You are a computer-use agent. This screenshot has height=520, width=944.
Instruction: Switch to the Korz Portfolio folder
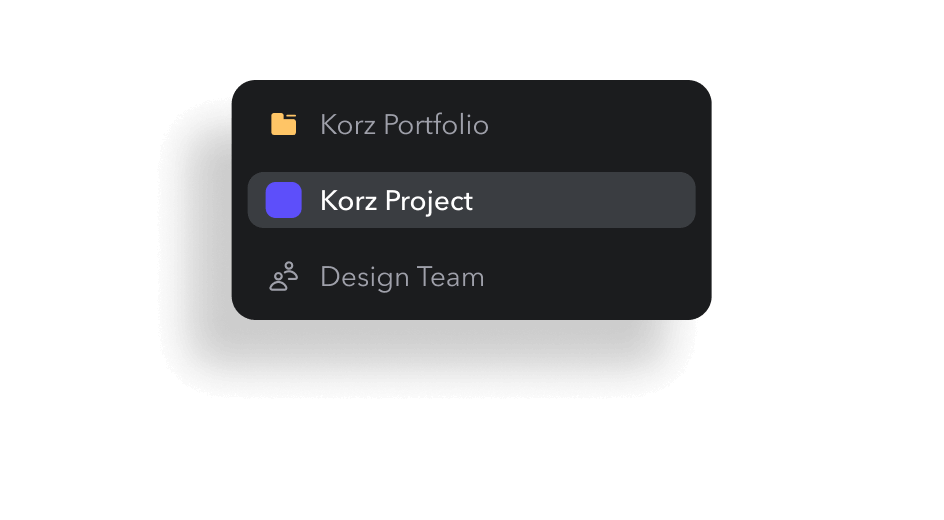[x=404, y=125]
